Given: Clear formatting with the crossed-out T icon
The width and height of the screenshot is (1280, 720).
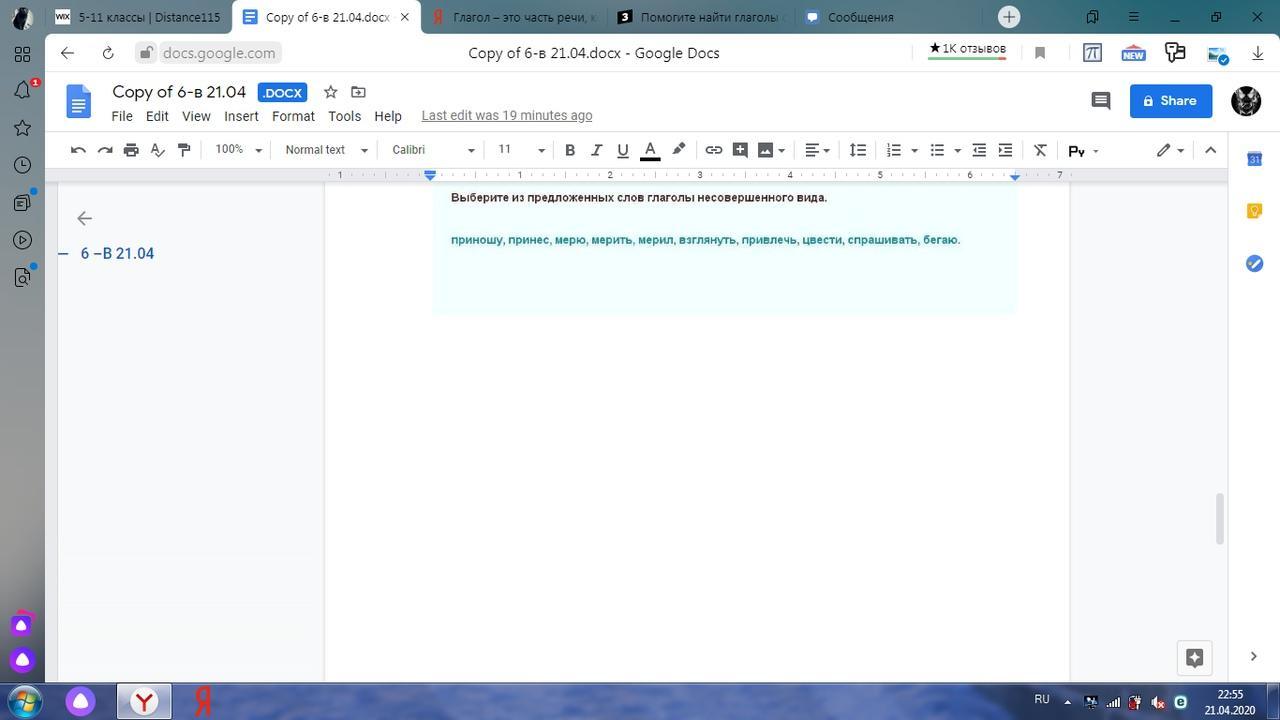Looking at the screenshot, I should tap(1040, 150).
